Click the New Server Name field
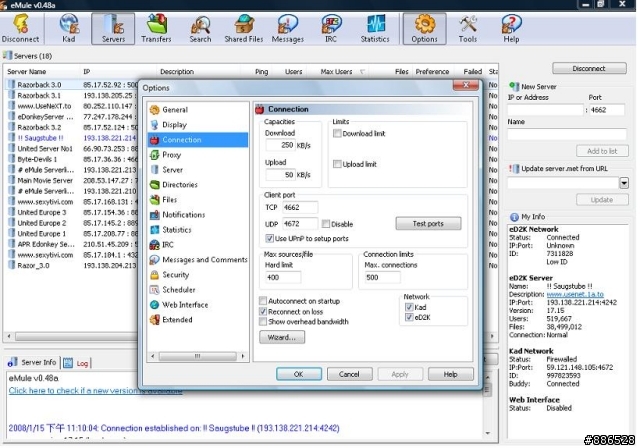The height and width of the screenshot is (448, 640). (x=567, y=134)
